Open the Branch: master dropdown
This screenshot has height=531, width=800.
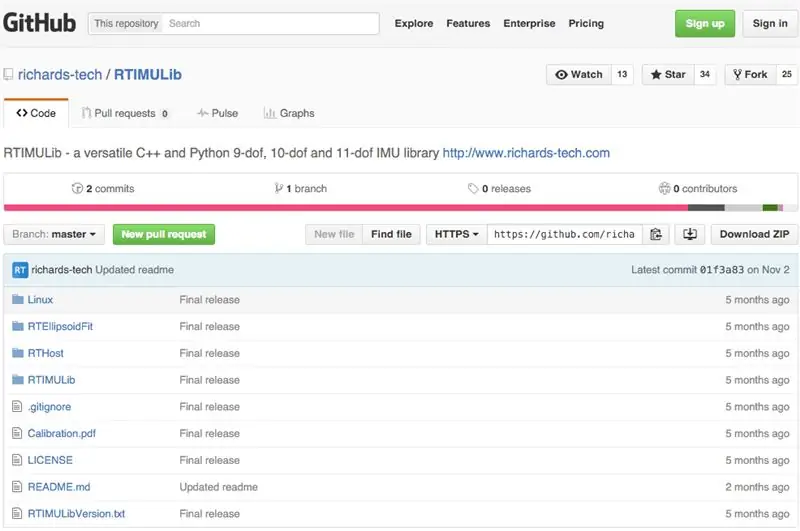pyautogui.click(x=54, y=234)
